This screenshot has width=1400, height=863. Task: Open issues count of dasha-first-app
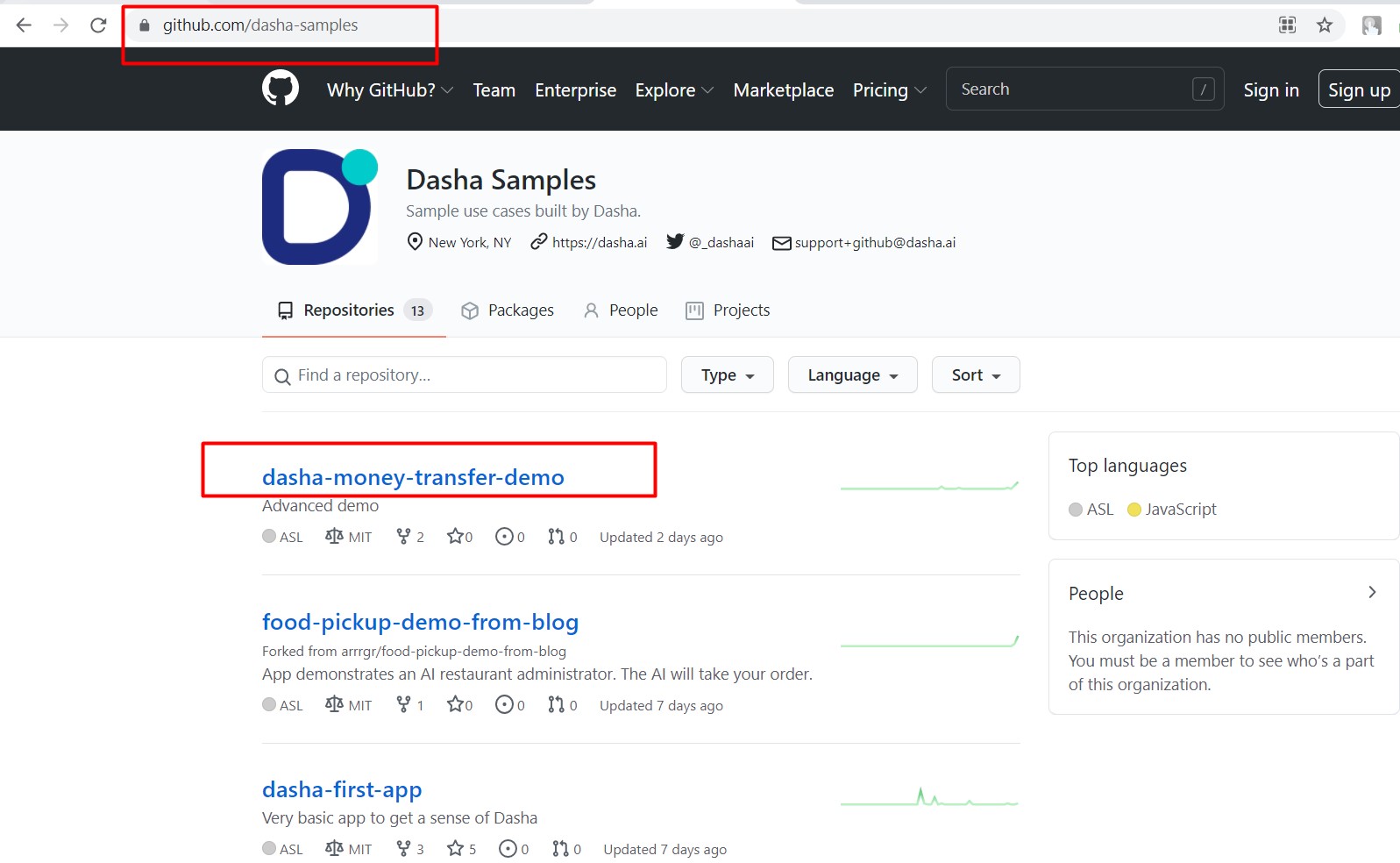[x=514, y=849]
